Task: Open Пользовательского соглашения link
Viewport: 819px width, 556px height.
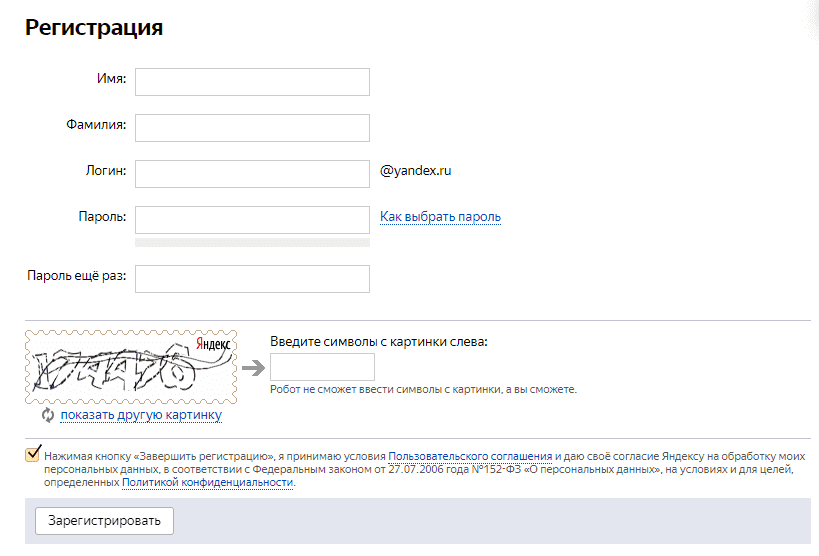Action: (470, 456)
